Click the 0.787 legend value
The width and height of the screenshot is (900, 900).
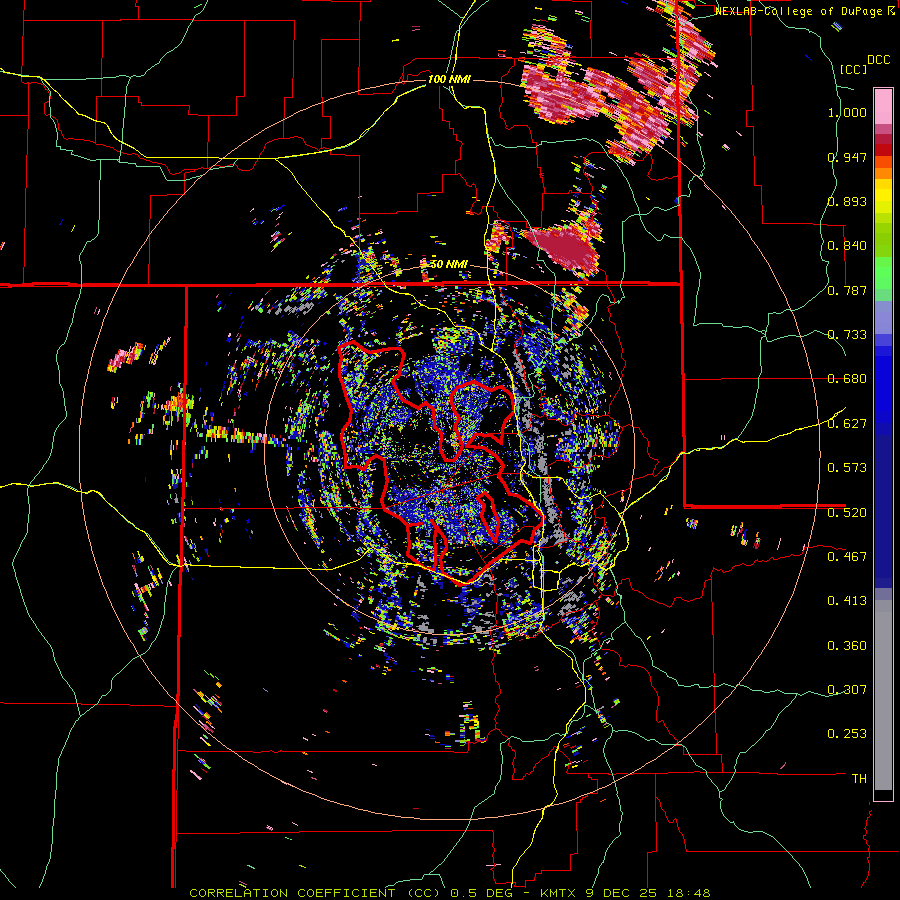pyautogui.click(x=847, y=290)
